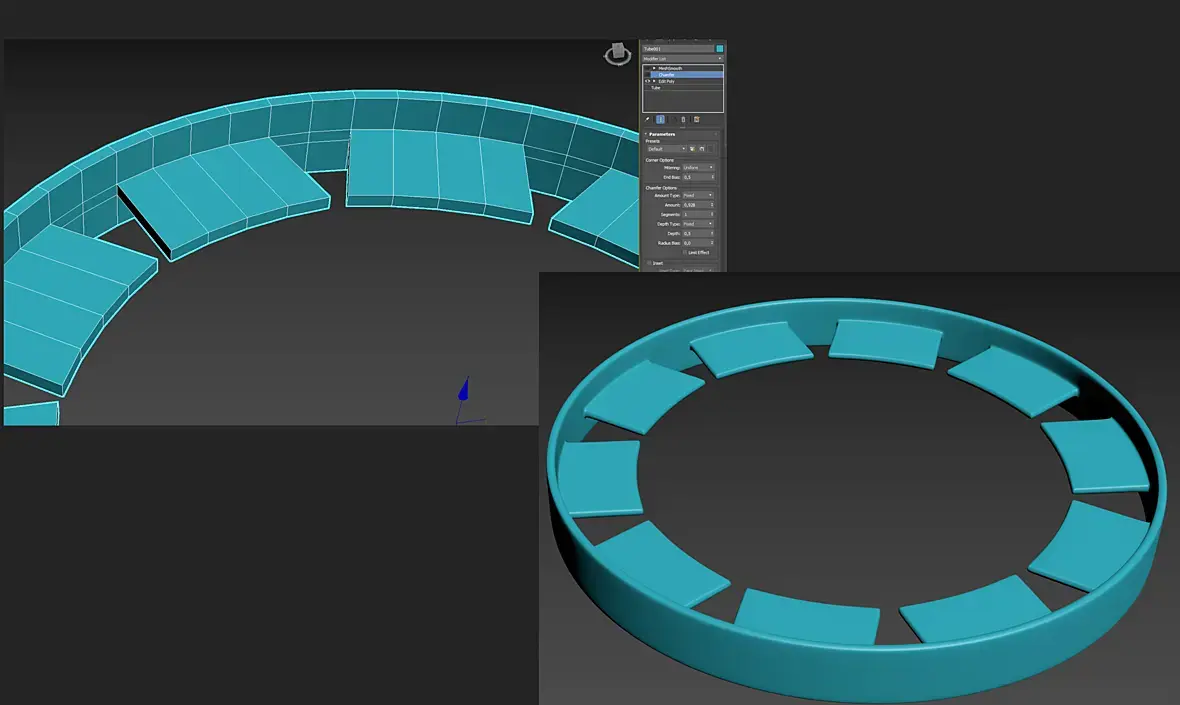
Task: Open the Mitering Uniform dropdown
Action: [698, 168]
